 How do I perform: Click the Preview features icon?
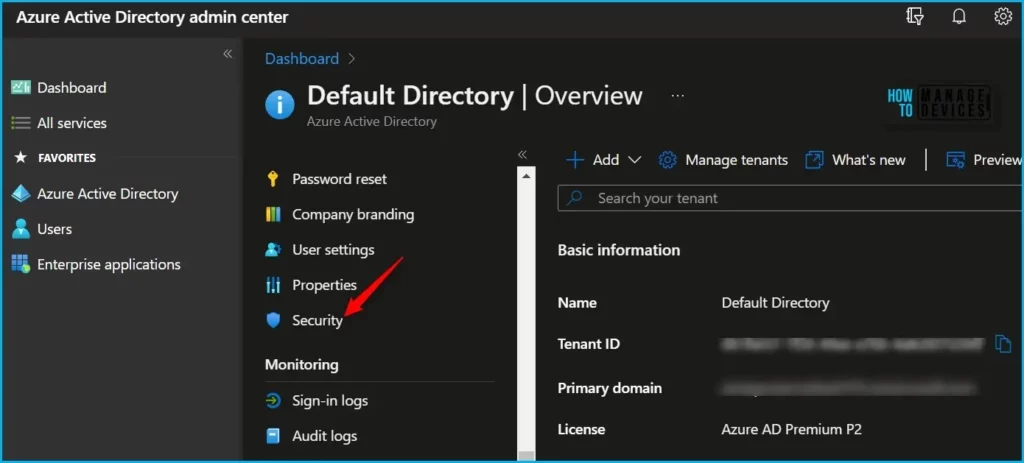pos(956,160)
